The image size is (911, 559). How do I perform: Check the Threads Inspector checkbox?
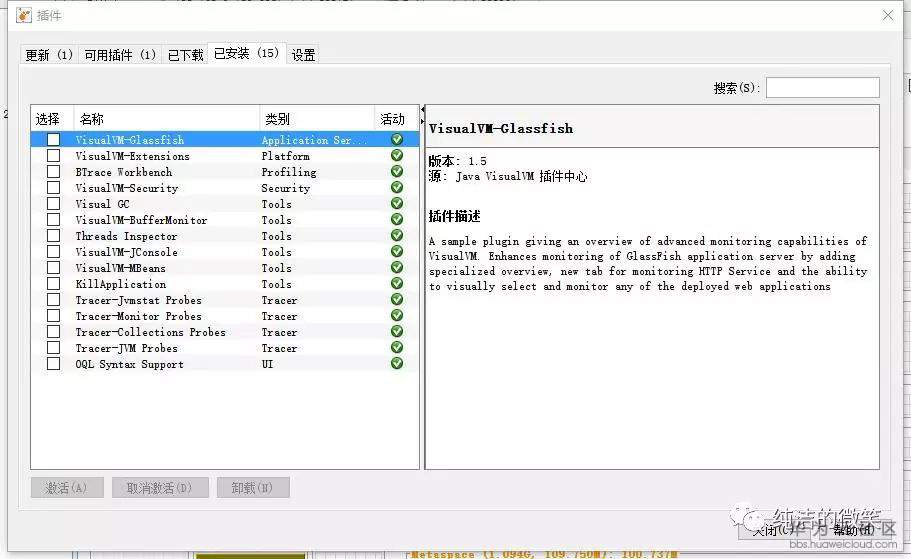tap(53, 235)
